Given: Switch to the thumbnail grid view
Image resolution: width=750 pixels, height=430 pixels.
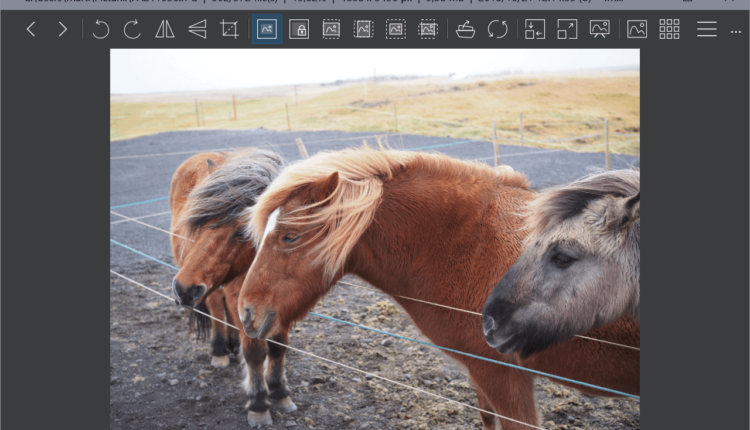Looking at the screenshot, I should tap(669, 30).
